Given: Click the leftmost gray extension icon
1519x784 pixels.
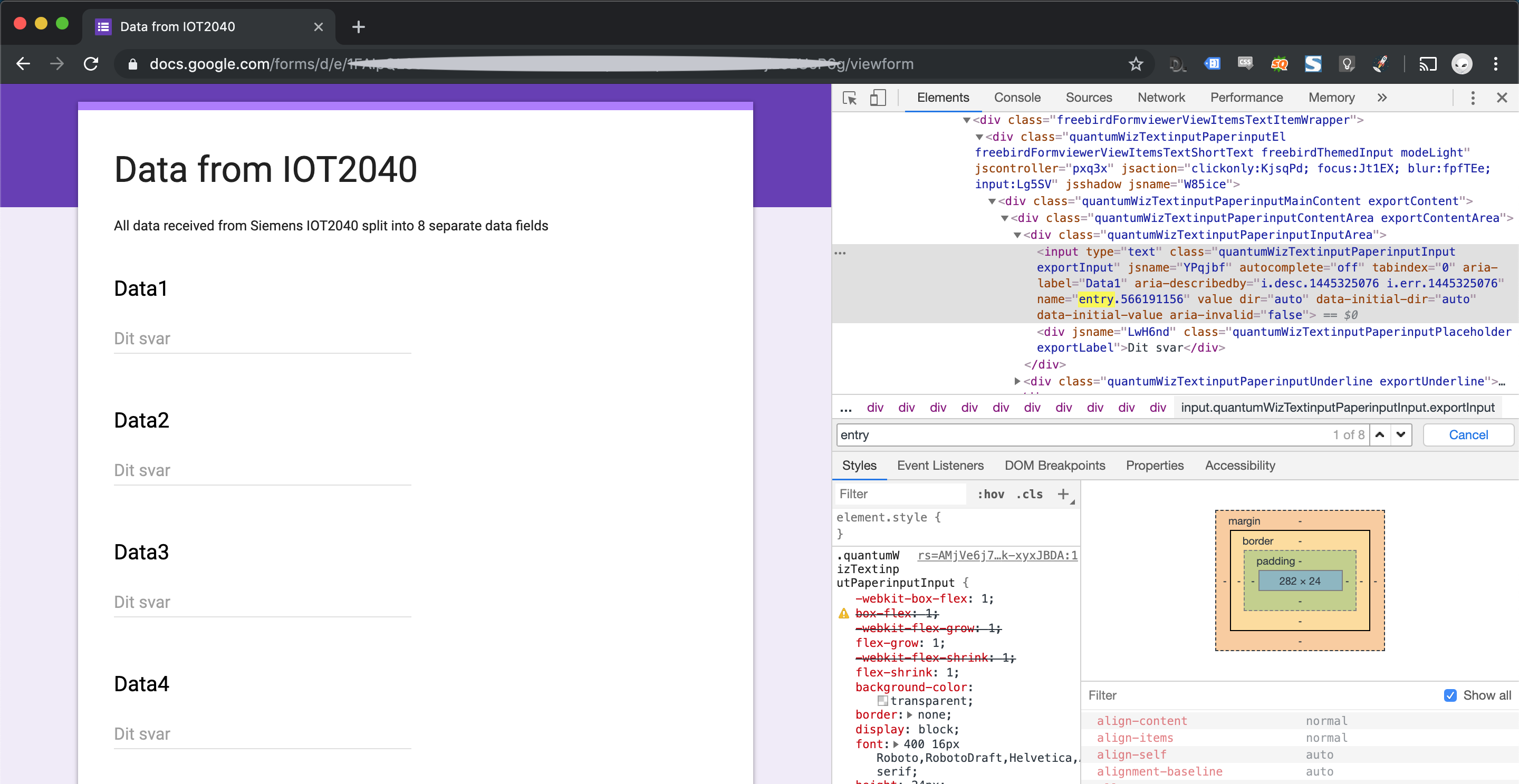Looking at the screenshot, I should coord(1178,64).
